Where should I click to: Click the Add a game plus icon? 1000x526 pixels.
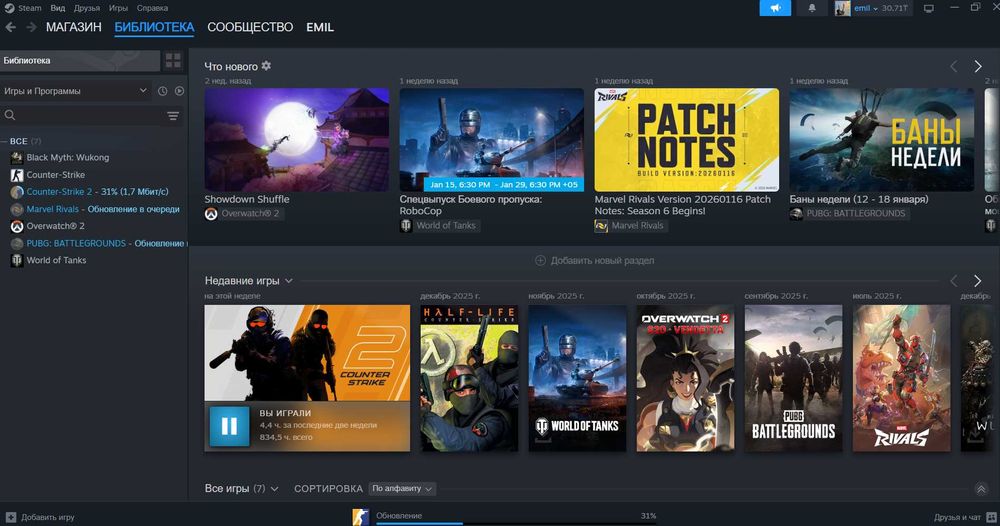[x=10, y=517]
